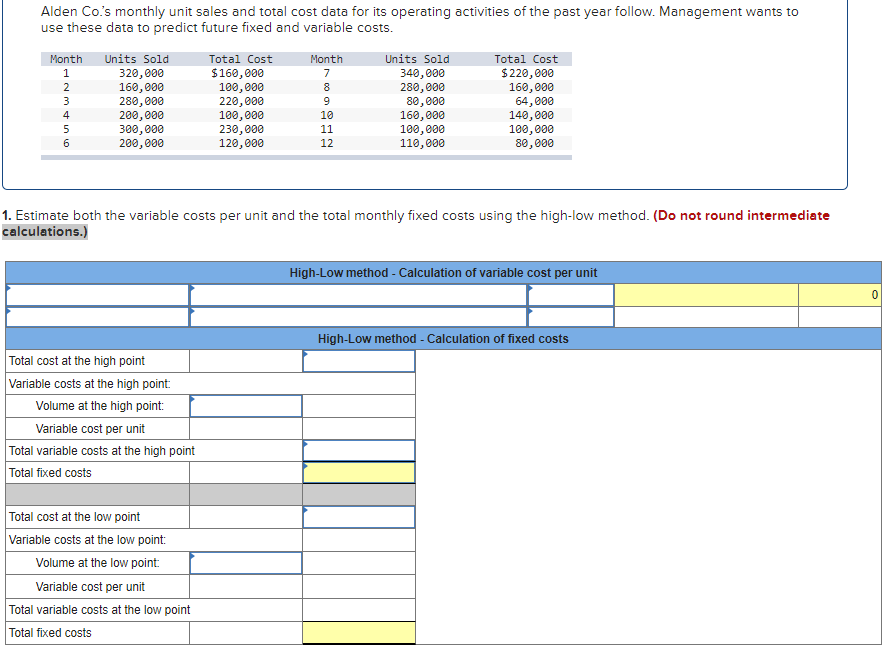This screenshot has width=889, height=653.
Task: Open first dropdown cell in variable cost first row
Action: coord(97,295)
